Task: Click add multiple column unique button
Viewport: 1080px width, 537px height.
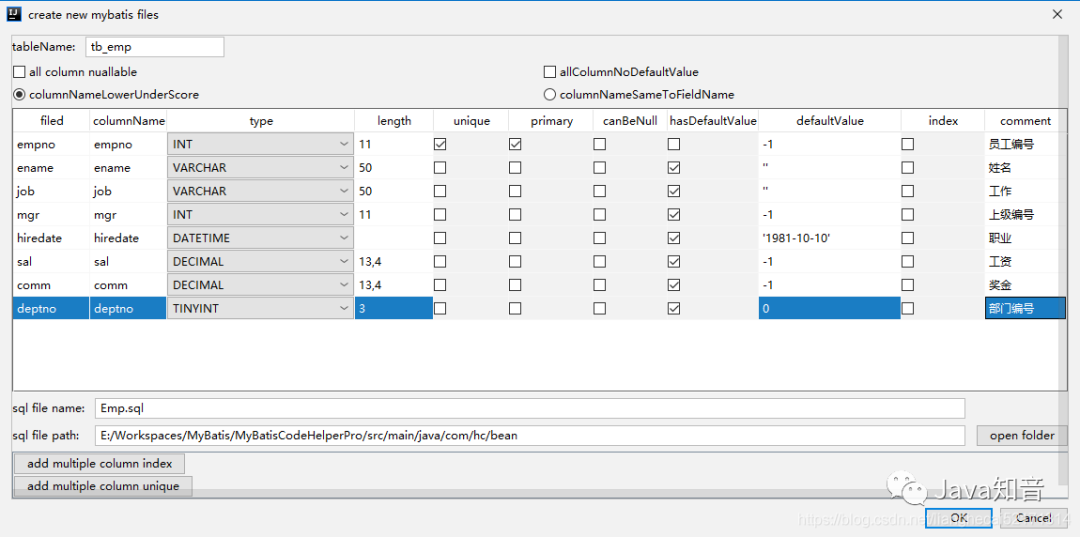Action: point(103,486)
